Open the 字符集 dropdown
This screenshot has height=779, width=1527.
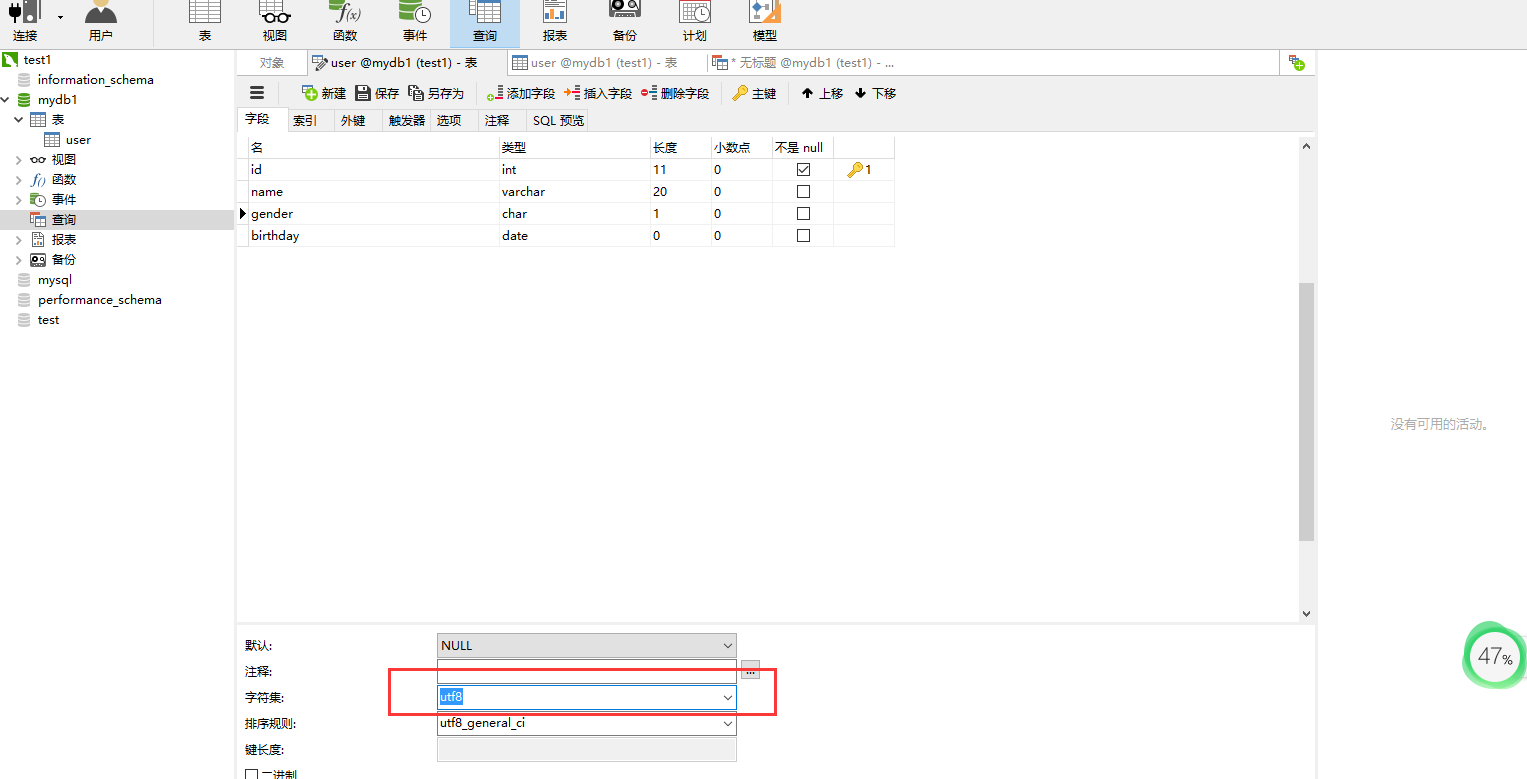coord(727,697)
